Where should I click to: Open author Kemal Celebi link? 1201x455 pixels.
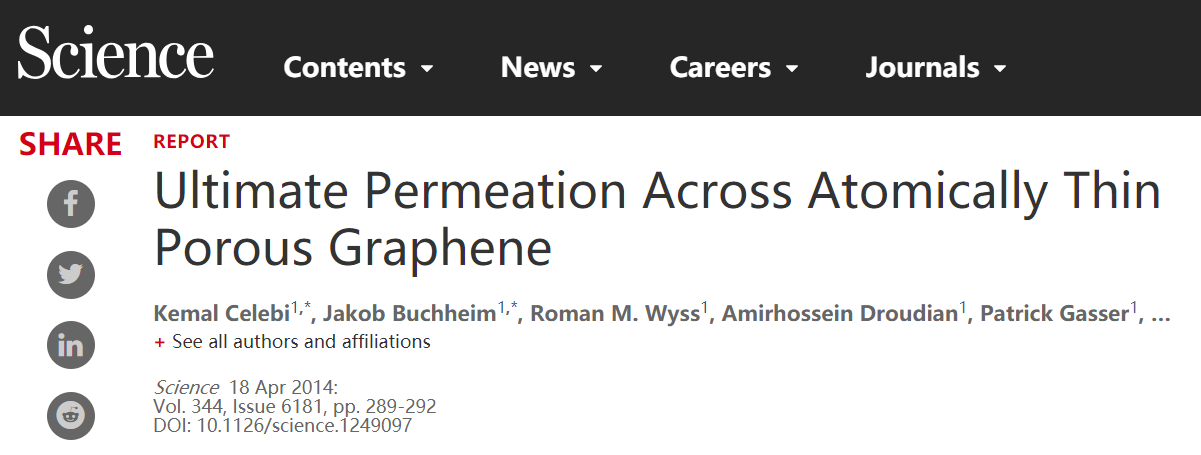tap(222, 313)
